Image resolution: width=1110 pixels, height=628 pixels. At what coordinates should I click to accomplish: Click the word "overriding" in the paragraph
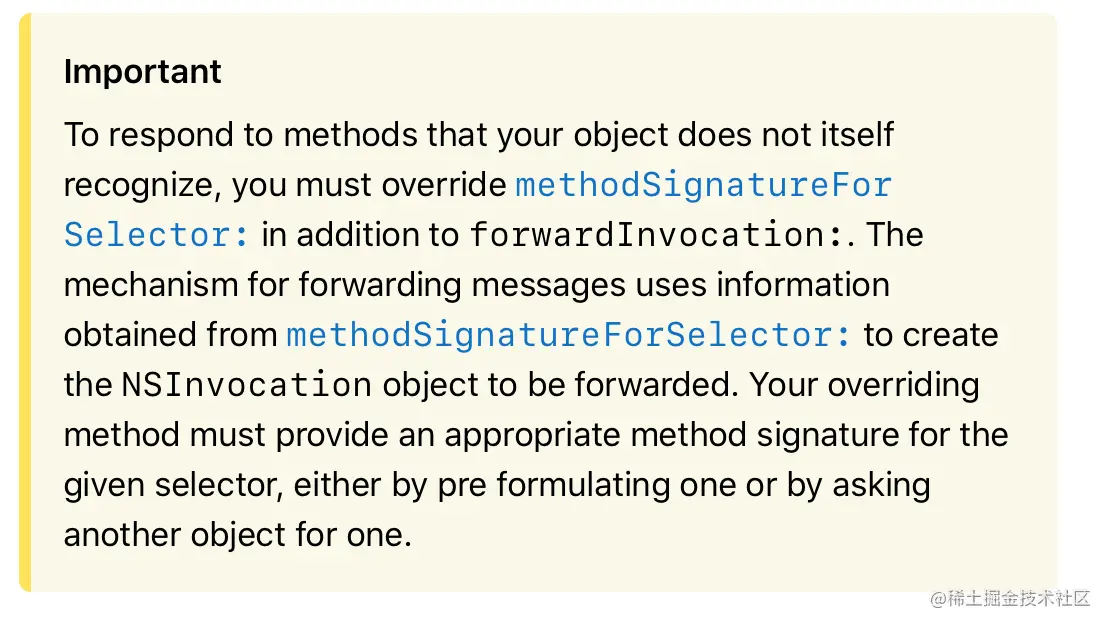(903, 386)
